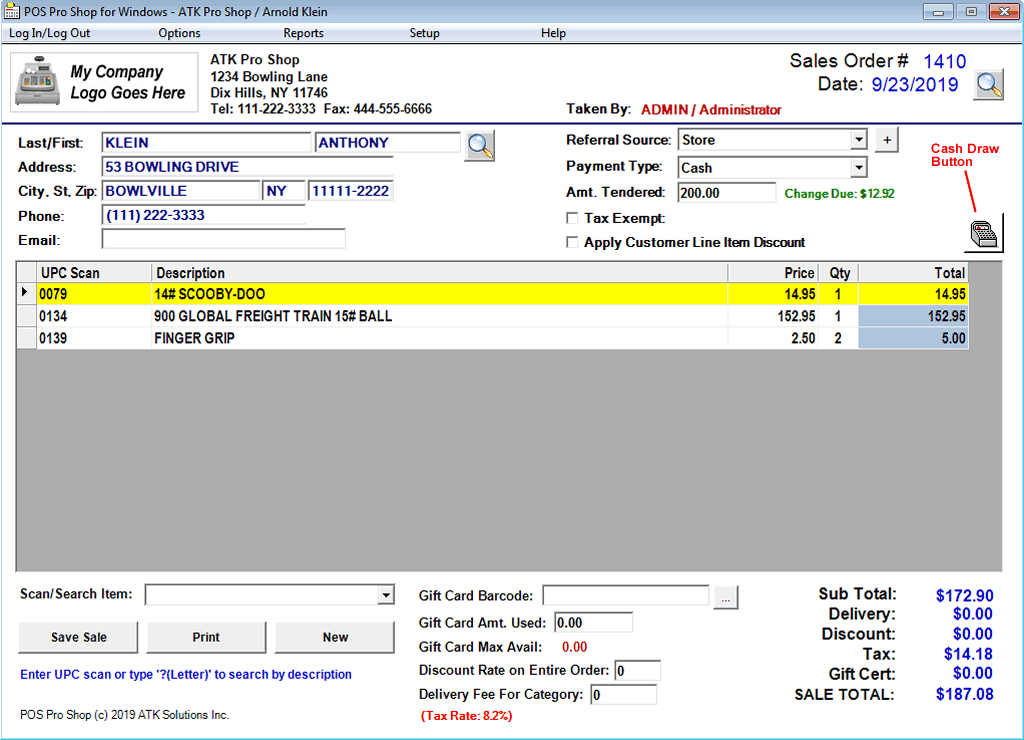Check Apply Customer Line Item Discount

572,242
